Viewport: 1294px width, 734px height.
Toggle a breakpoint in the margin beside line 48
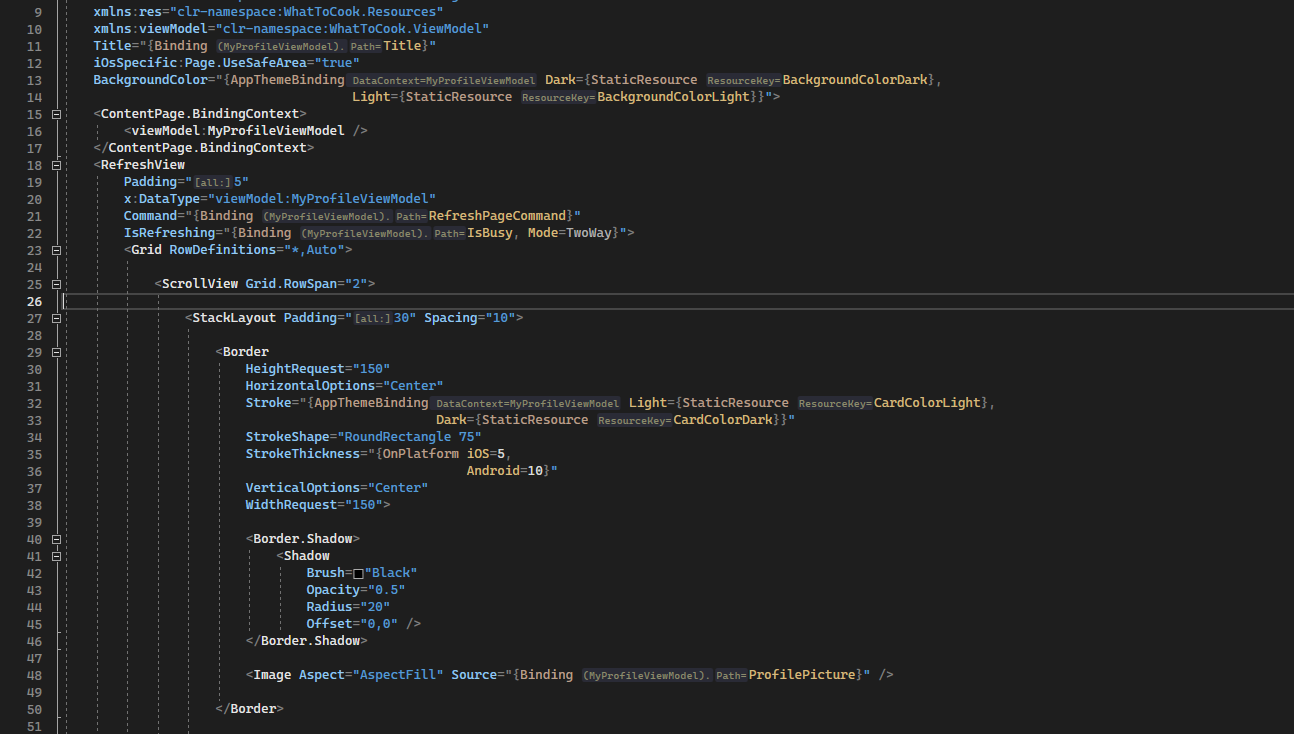pyautogui.click(x=12, y=674)
